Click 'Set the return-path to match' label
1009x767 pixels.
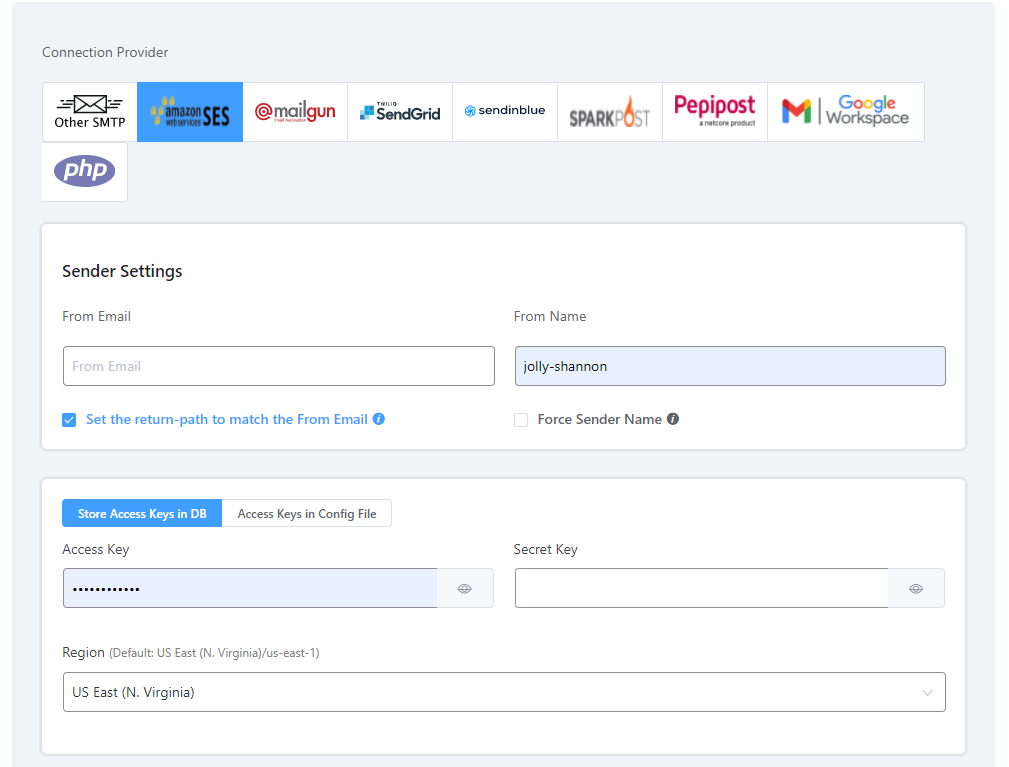[227, 420]
